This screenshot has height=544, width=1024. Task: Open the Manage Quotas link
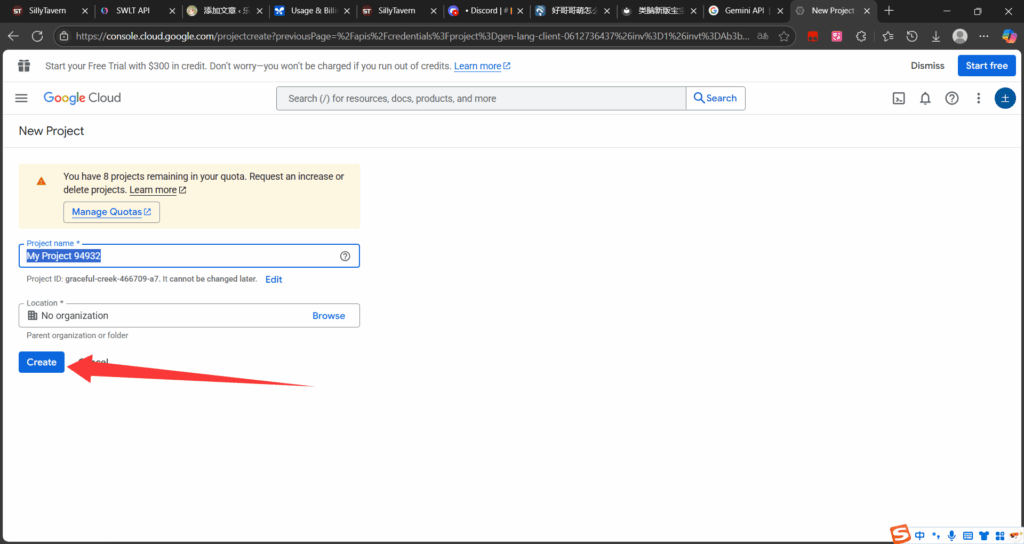point(111,212)
